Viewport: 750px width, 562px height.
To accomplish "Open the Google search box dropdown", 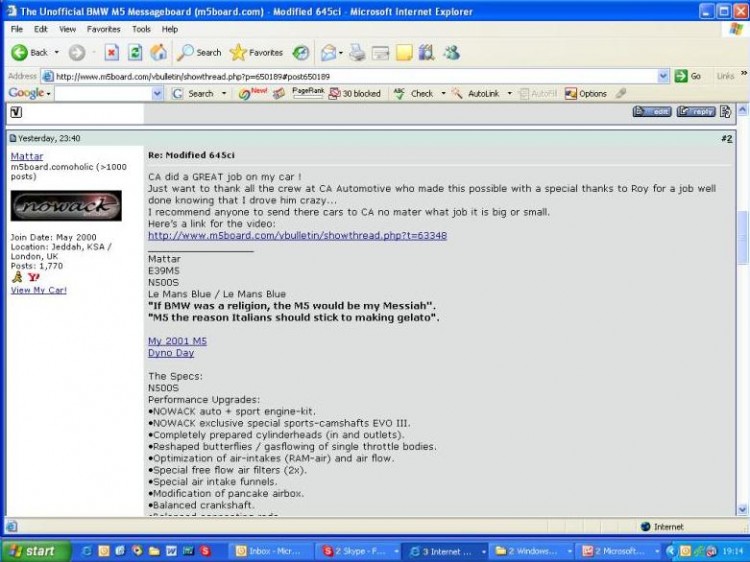I will (x=157, y=93).
